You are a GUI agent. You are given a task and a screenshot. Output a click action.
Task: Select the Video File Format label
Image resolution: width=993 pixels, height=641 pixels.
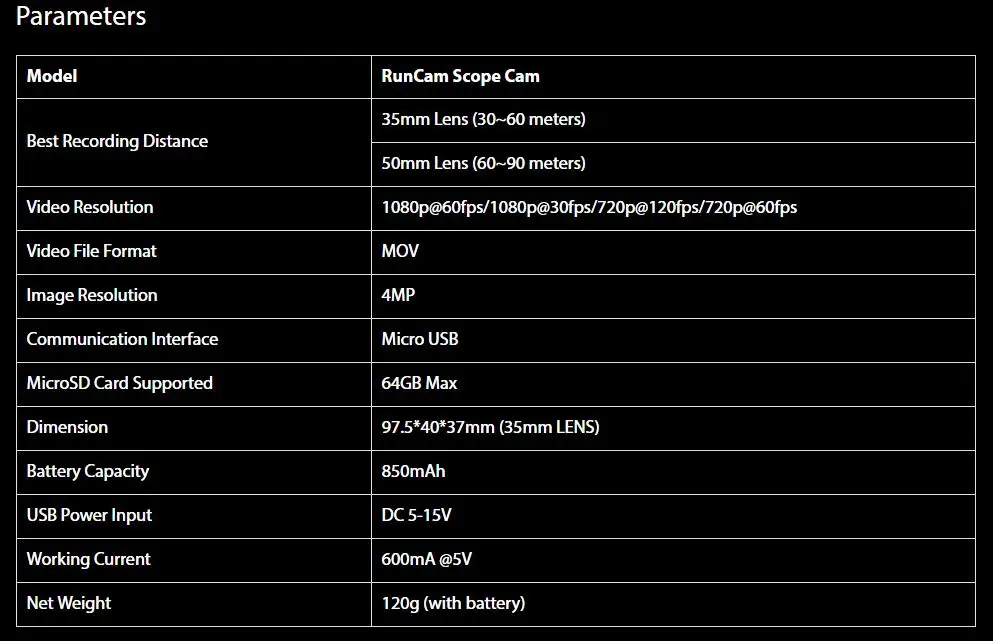coord(91,251)
